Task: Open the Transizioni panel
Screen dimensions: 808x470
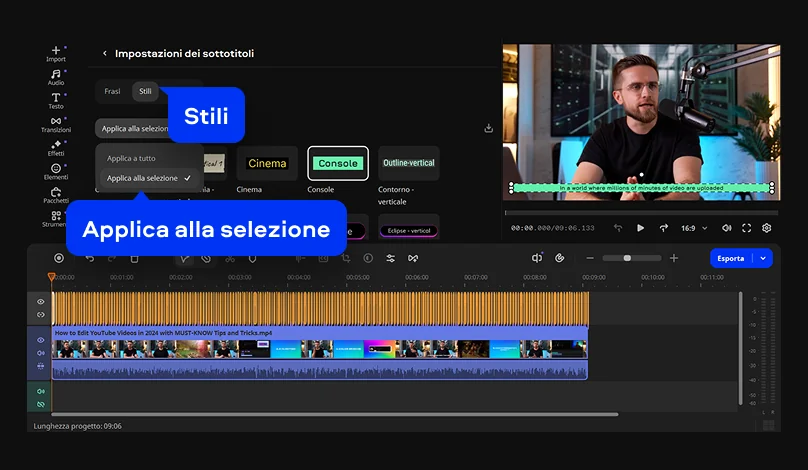Action: [56, 125]
